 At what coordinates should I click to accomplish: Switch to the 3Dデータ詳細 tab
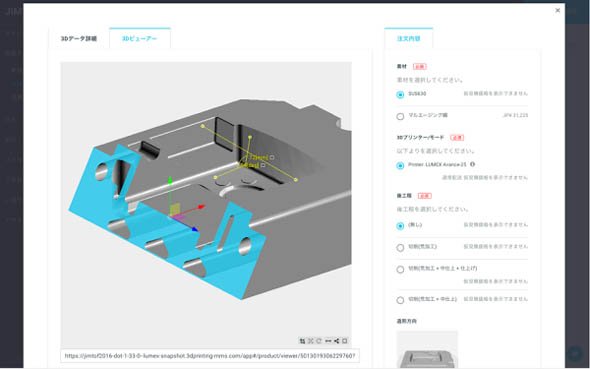(79, 38)
